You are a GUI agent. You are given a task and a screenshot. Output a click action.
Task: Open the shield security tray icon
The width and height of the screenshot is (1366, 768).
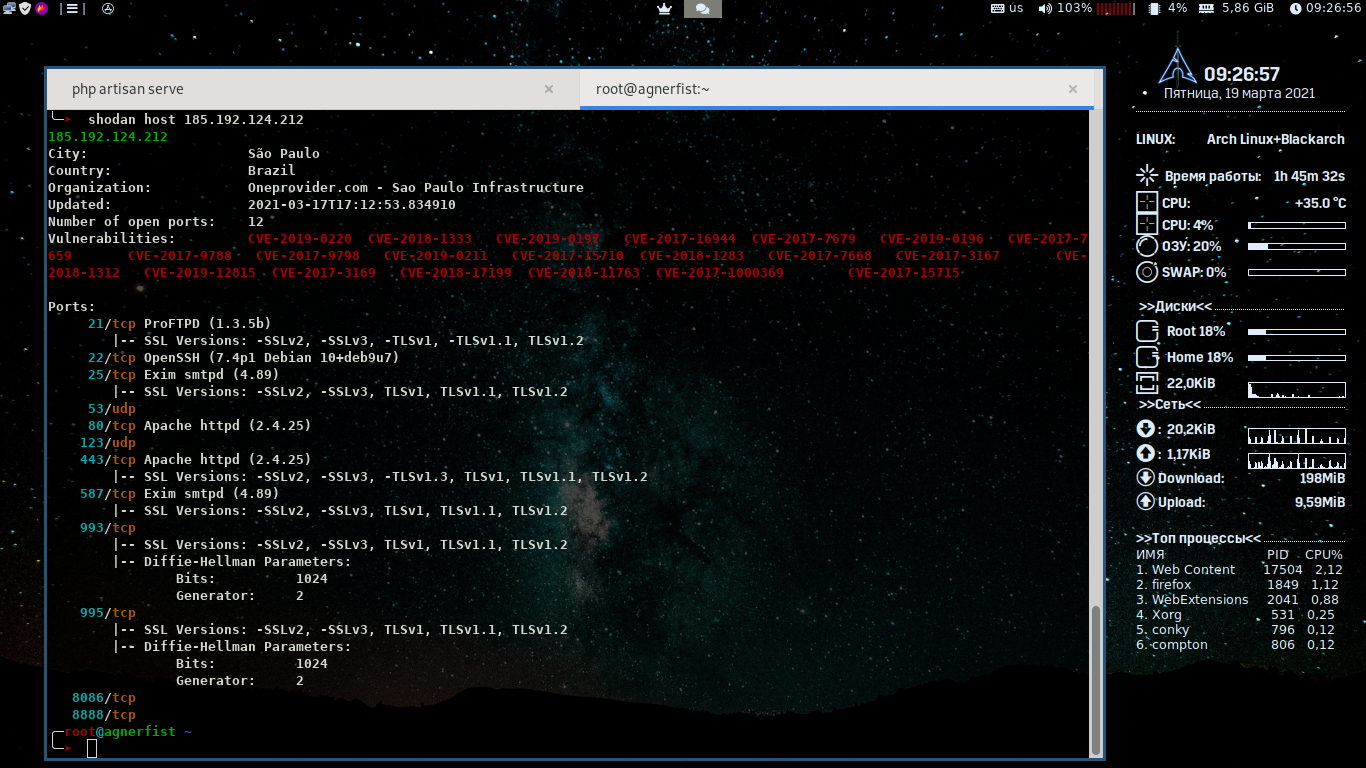tap(26, 8)
